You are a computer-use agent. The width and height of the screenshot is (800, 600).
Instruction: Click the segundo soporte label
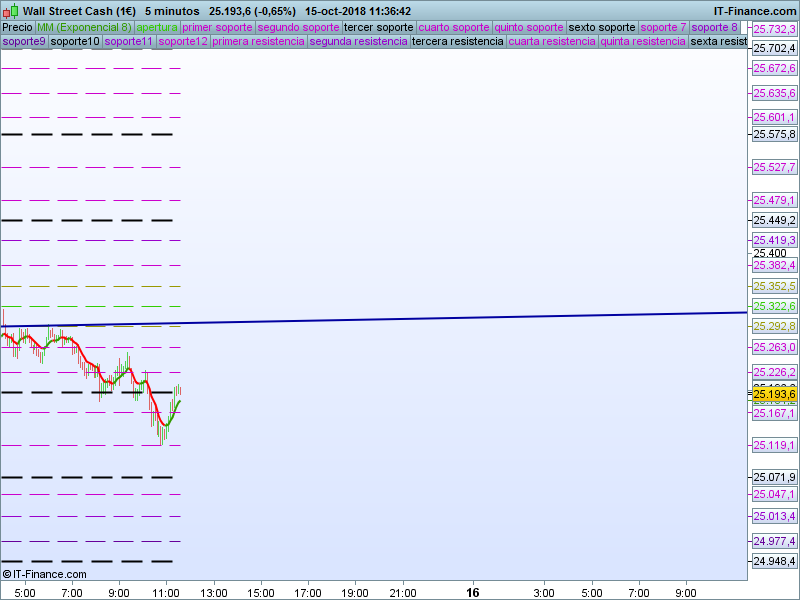coord(298,27)
